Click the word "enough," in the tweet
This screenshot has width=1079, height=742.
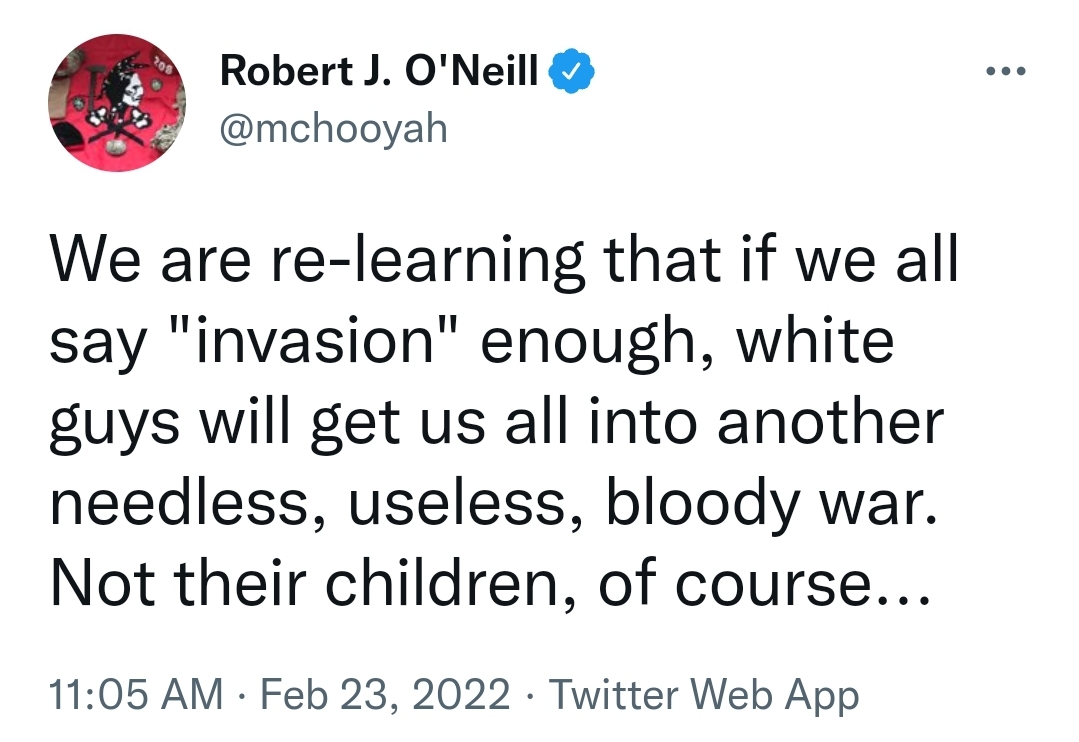[x=603, y=340]
